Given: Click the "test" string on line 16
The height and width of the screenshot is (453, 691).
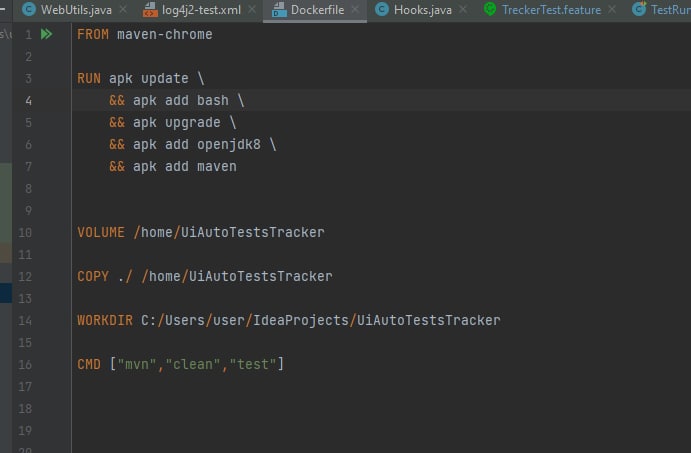Looking at the screenshot, I should (x=253, y=364).
